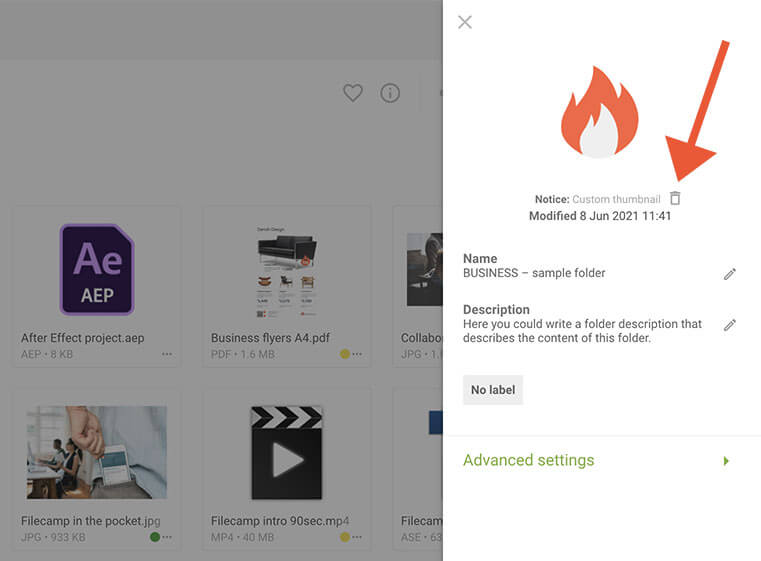Close the folder info side panel
761x561 pixels.
pyautogui.click(x=464, y=22)
